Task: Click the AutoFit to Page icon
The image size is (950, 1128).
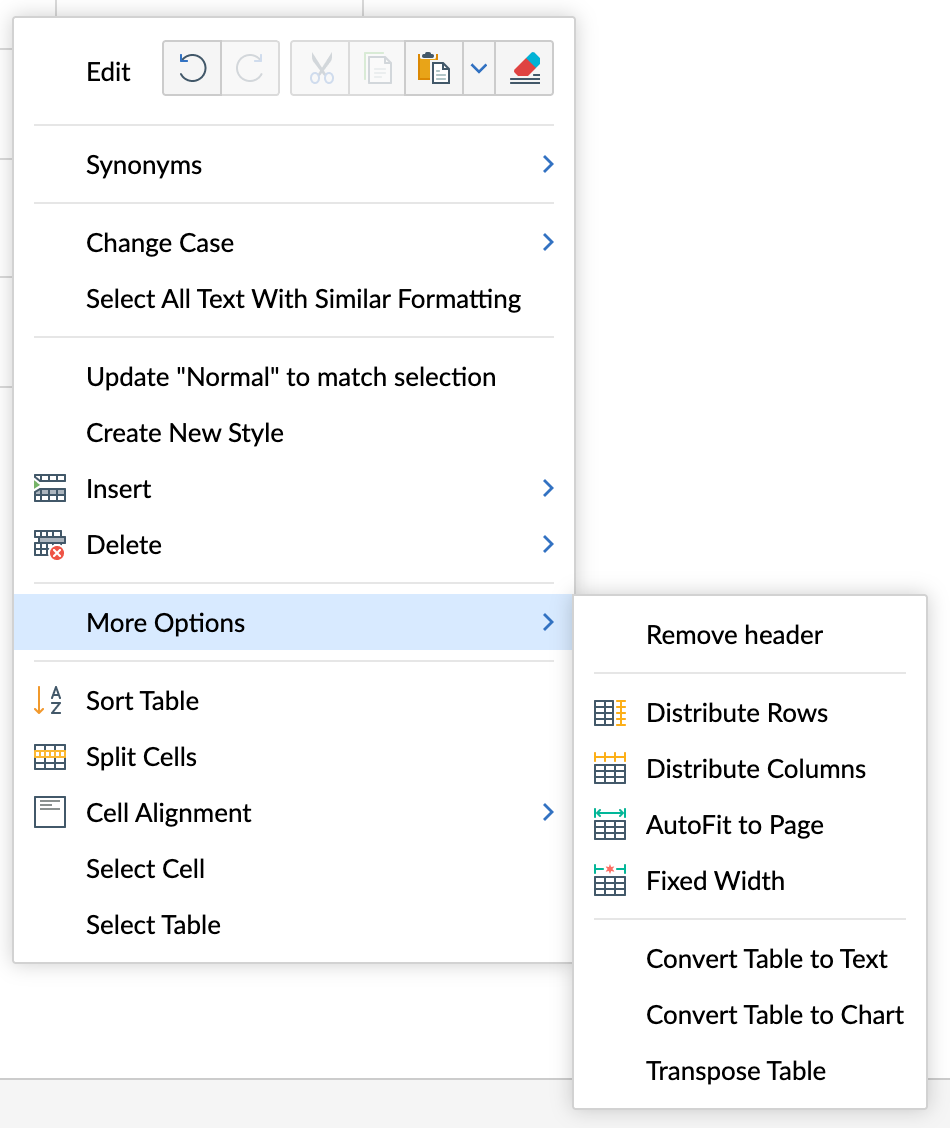Action: (x=610, y=825)
